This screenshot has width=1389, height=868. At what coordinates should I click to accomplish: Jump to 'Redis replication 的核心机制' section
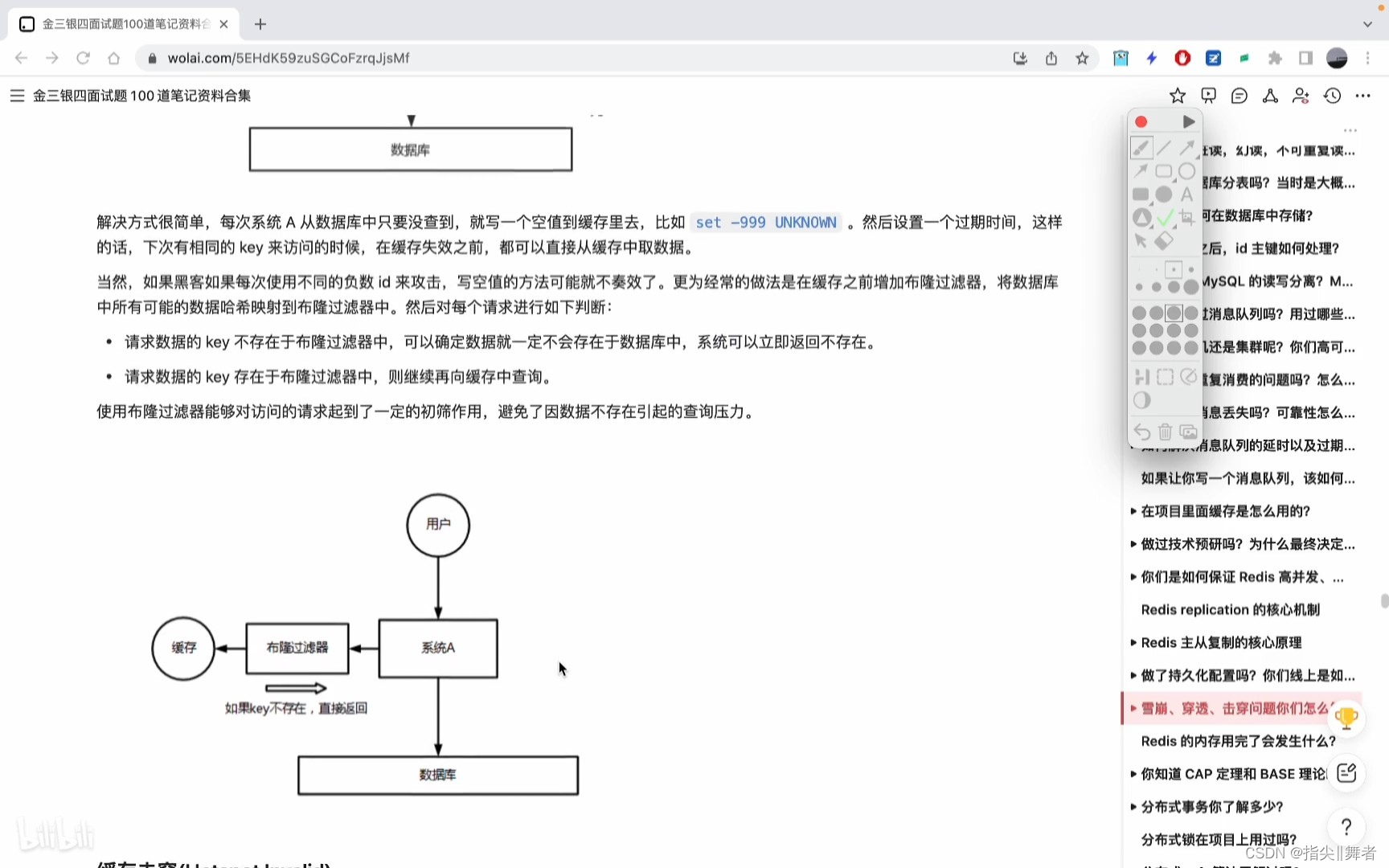(1231, 610)
